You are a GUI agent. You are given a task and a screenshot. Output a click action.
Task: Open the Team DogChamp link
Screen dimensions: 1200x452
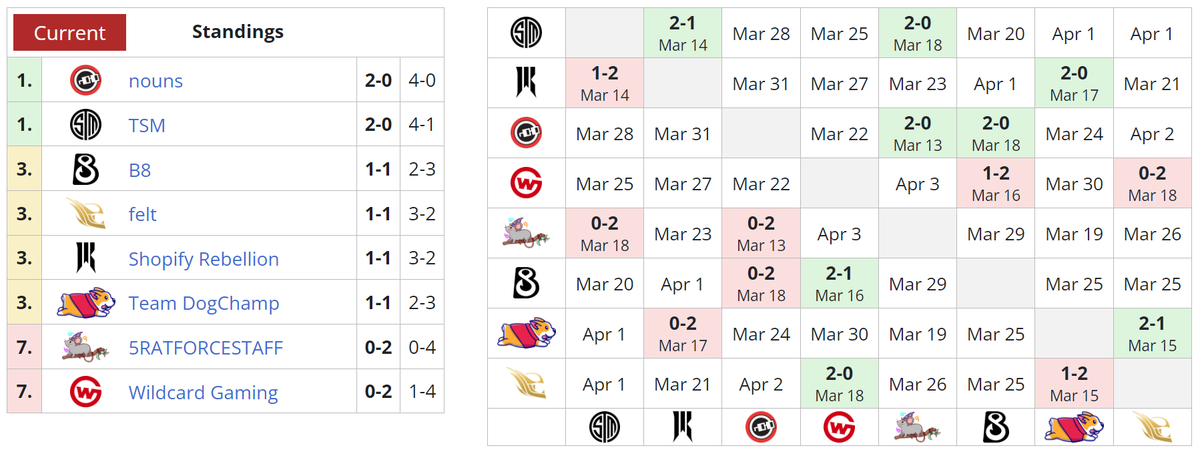click(203, 304)
